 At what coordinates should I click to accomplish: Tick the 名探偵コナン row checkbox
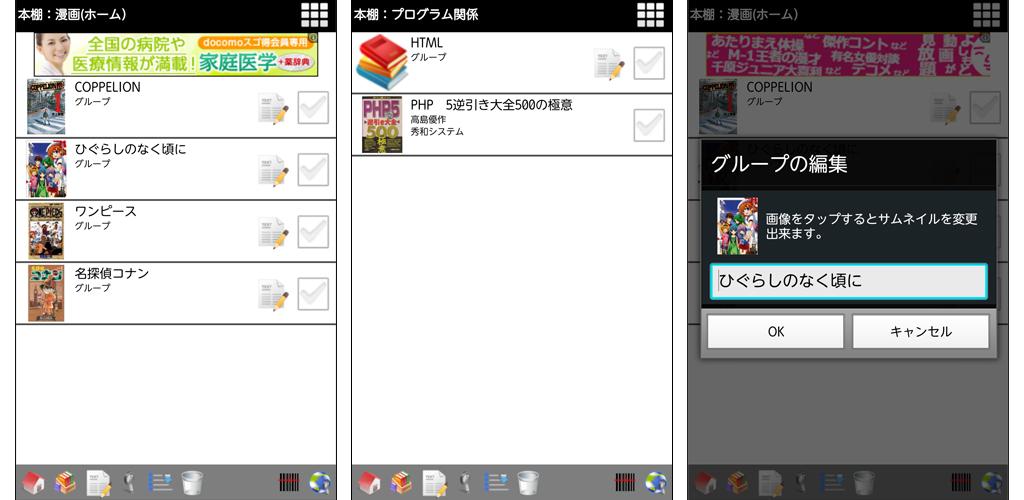click(313, 294)
